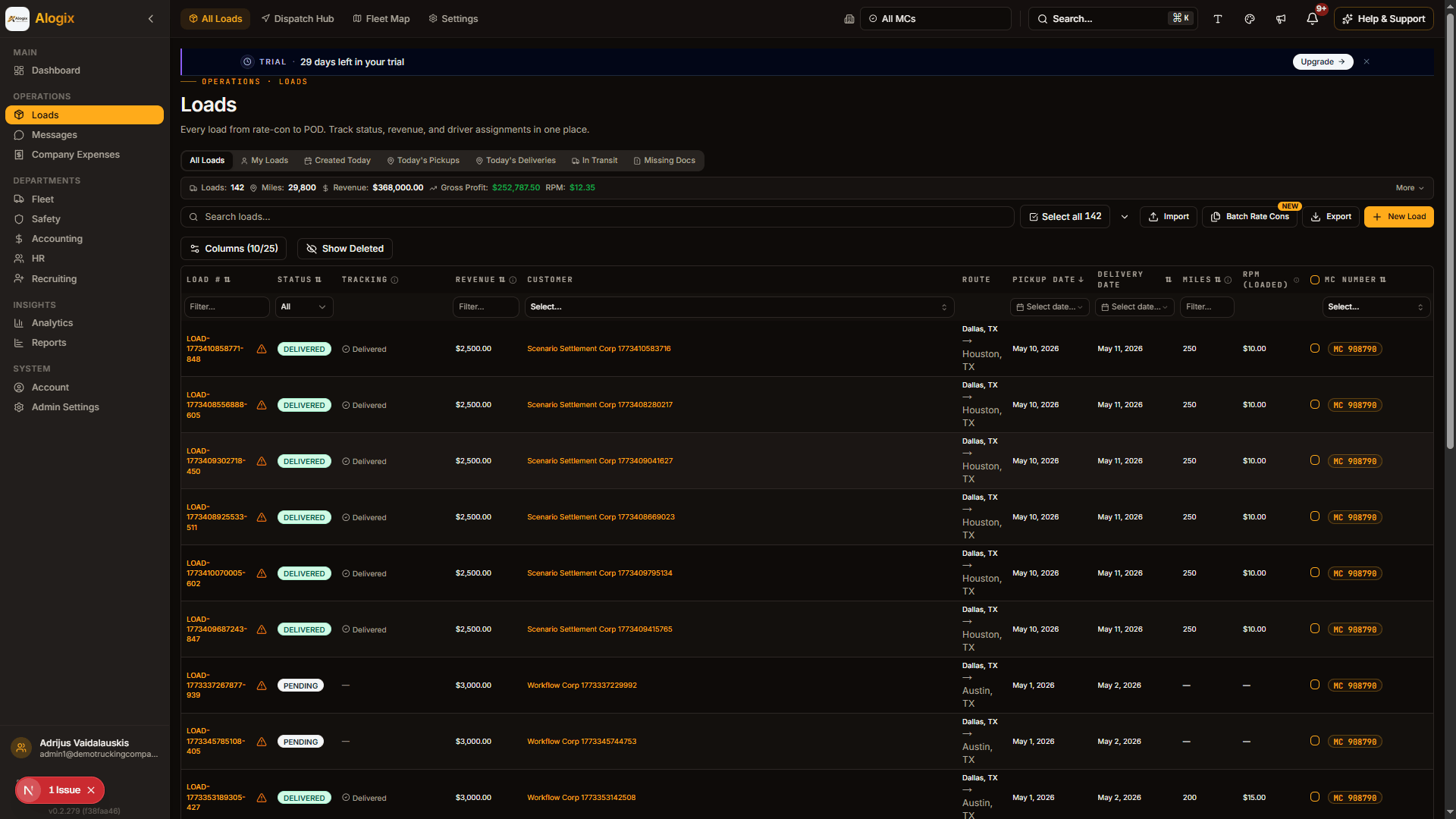
Task: Click the Miles column info icon
Action: point(1228,280)
